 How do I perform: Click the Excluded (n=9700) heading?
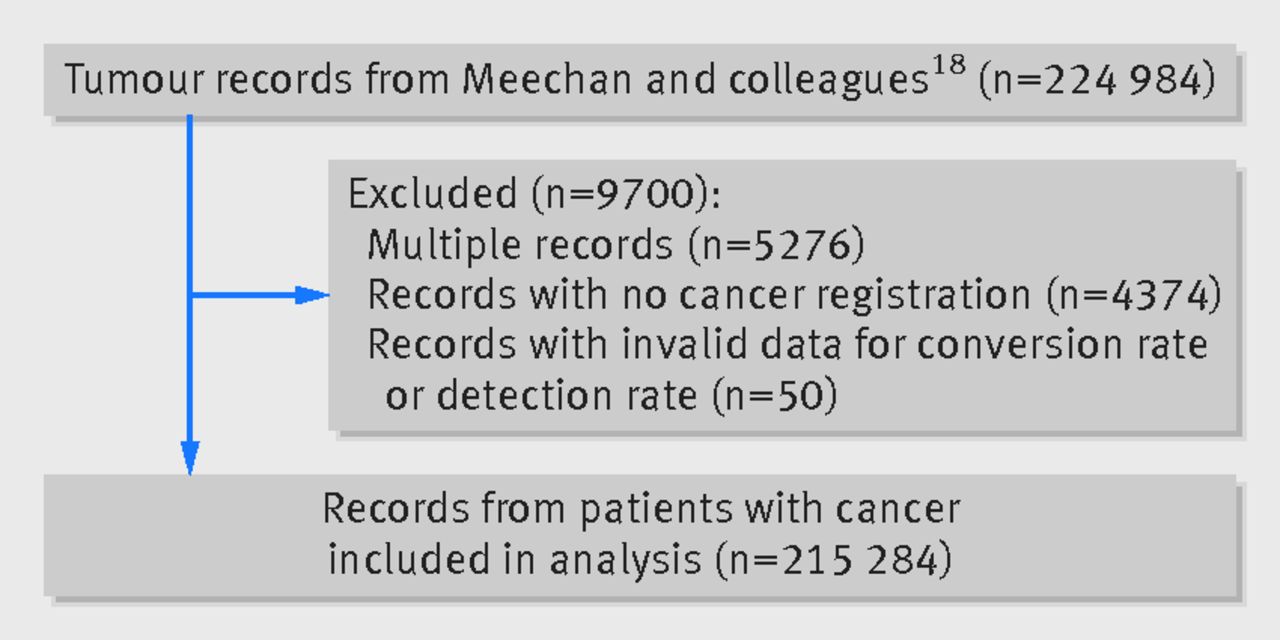534,193
